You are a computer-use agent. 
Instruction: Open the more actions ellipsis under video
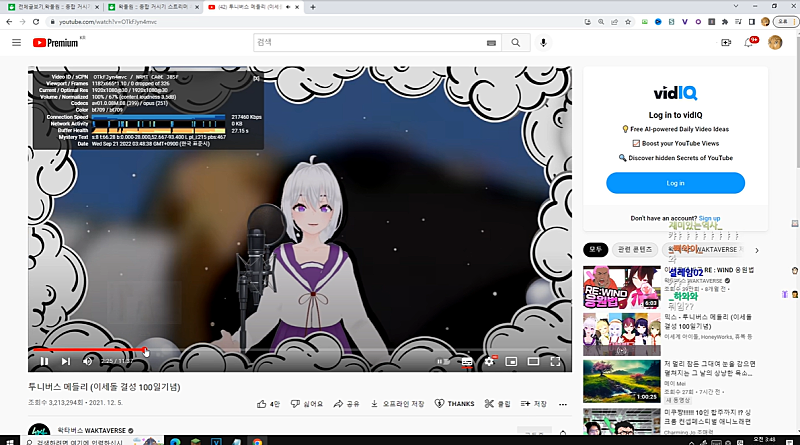563,404
